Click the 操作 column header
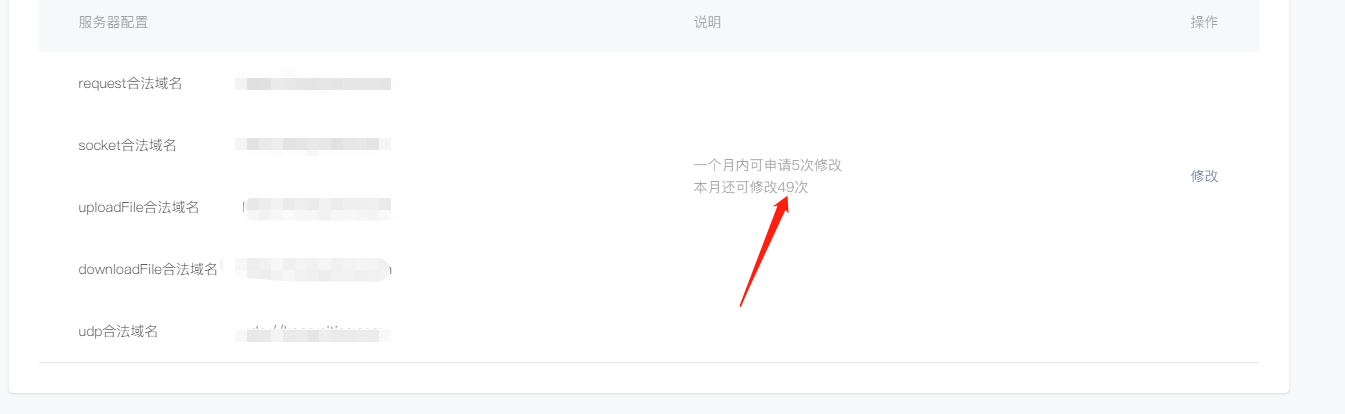The image size is (1345, 414). point(1204,23)
